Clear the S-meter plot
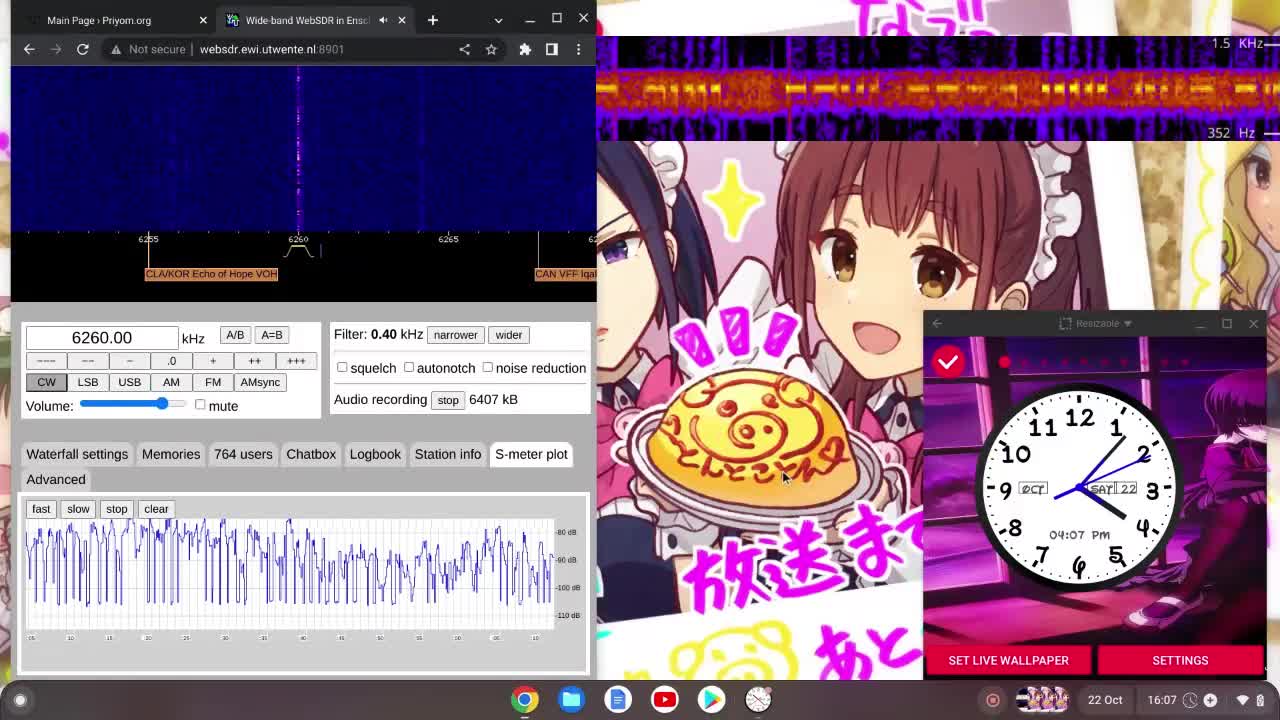Image resolution: width=1280 pixels, height=720 pixels. pyautogui.click(x=156, y=509)
